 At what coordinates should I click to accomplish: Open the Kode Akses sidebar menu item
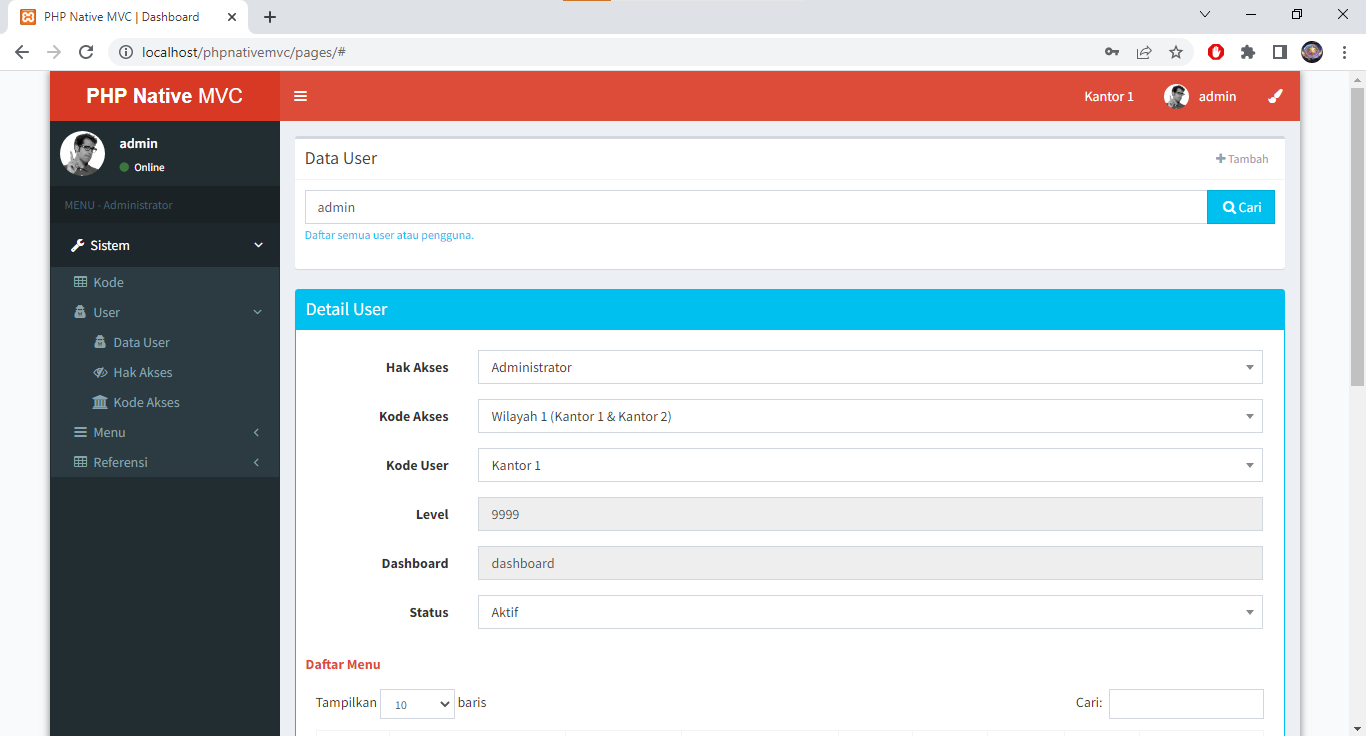[165, 402]
